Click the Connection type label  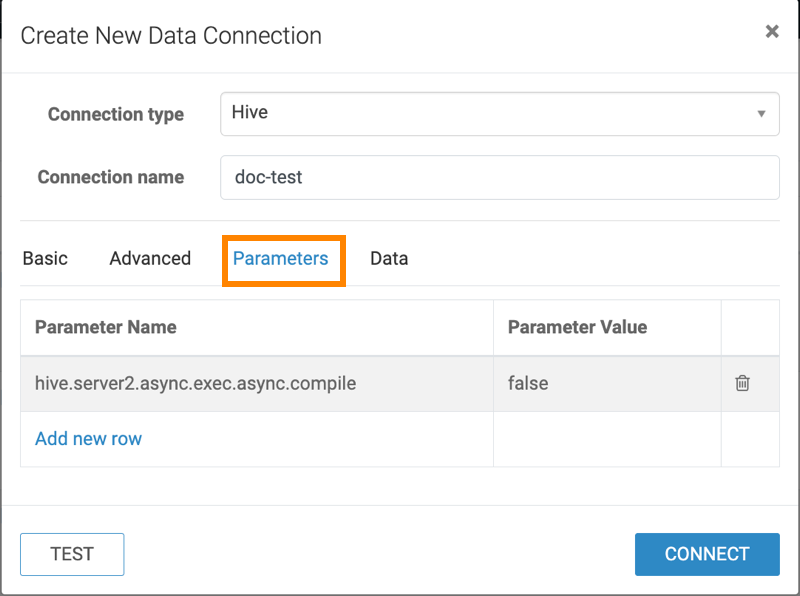[x=116, y=114]
